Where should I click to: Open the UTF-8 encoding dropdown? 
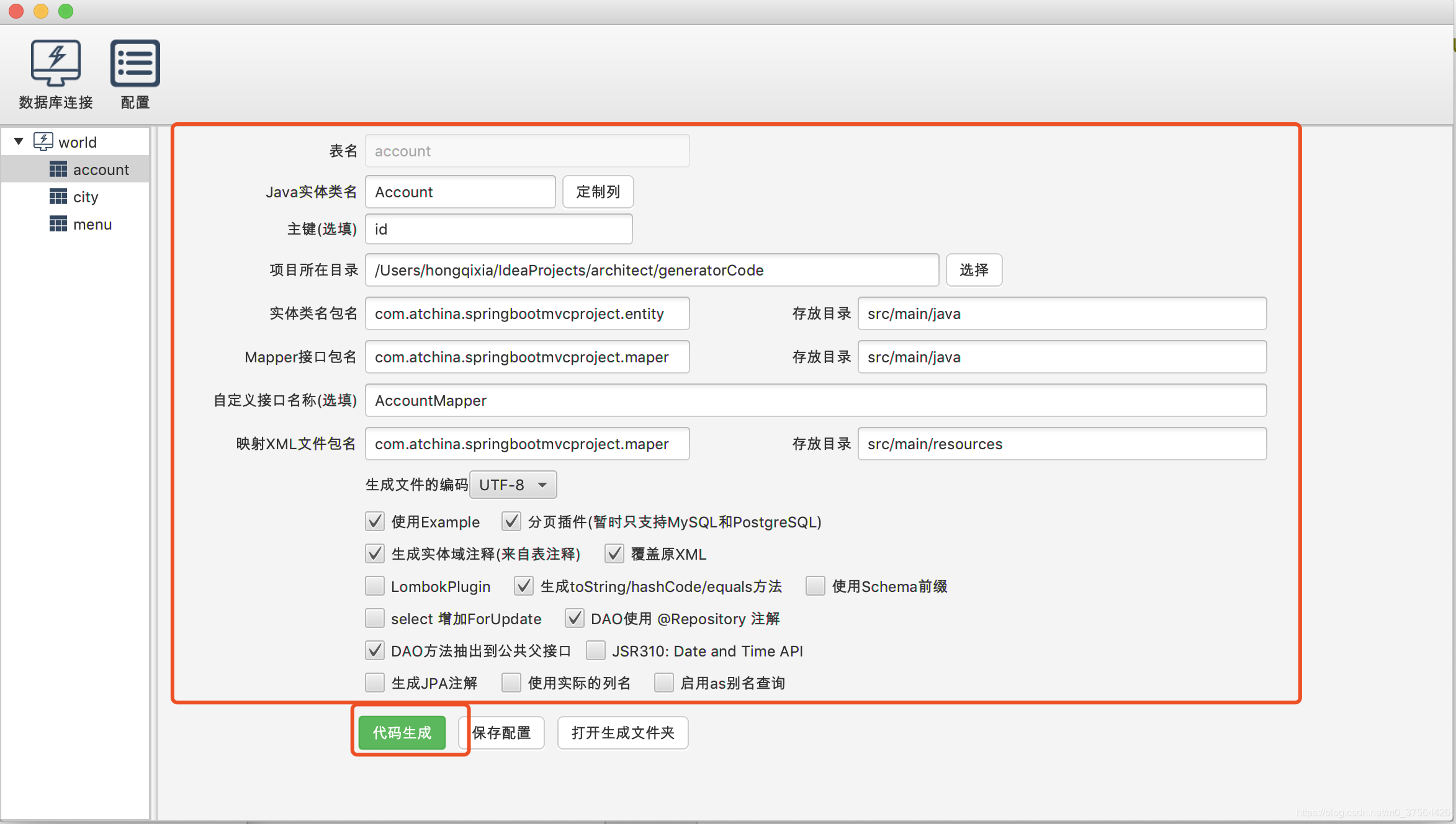coord(513,485)
